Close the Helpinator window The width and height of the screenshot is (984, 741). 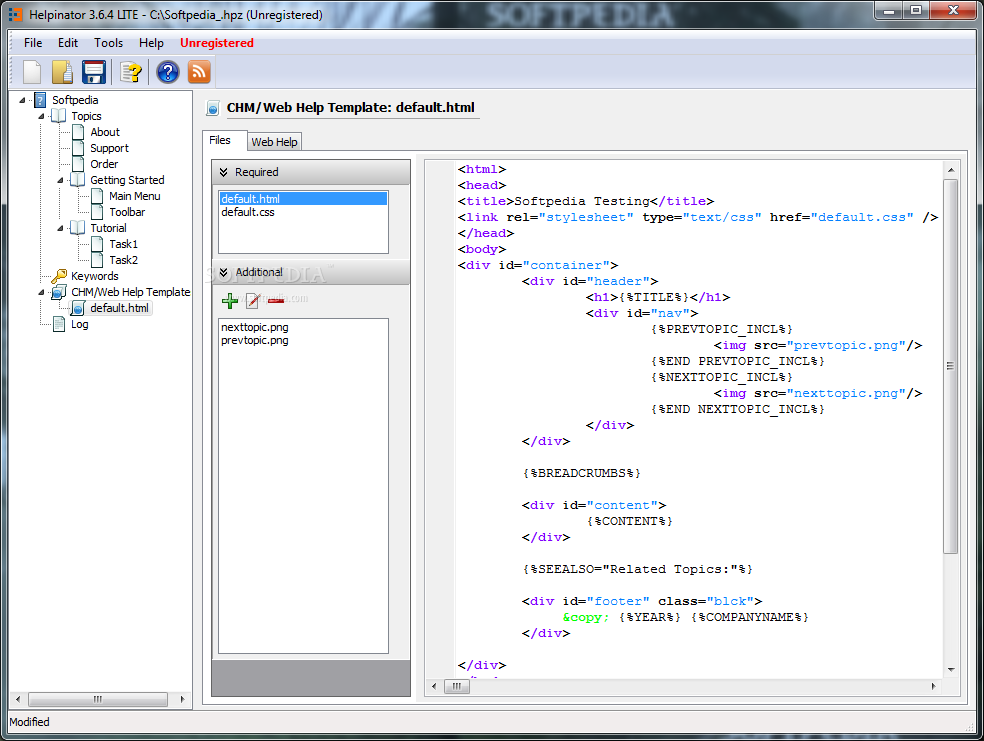coord(953,11)
